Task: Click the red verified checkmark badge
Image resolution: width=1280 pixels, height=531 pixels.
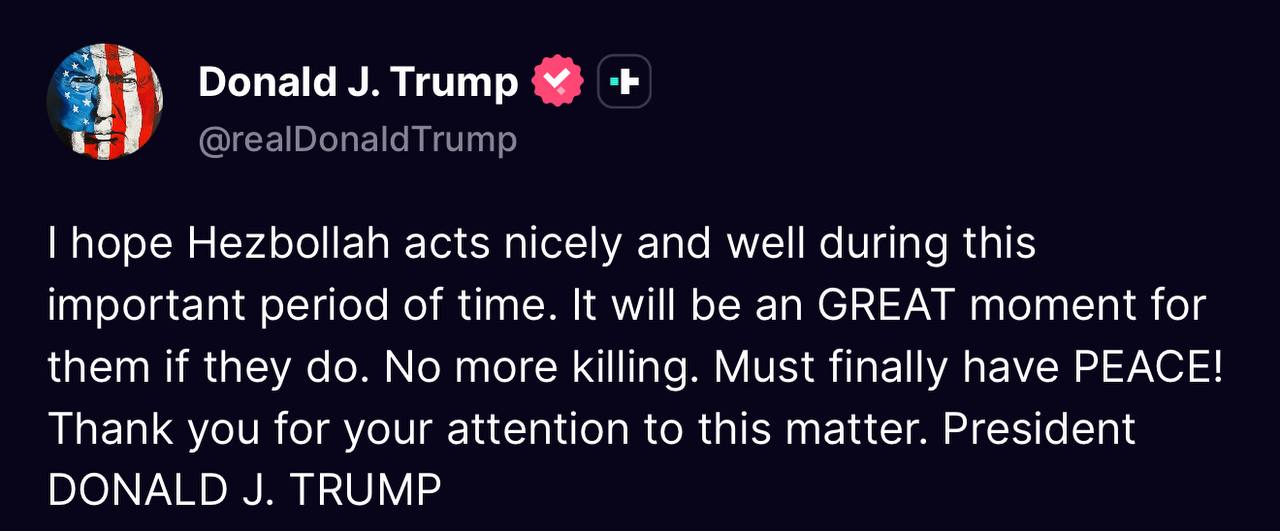Action: click(x=557, y=82)
